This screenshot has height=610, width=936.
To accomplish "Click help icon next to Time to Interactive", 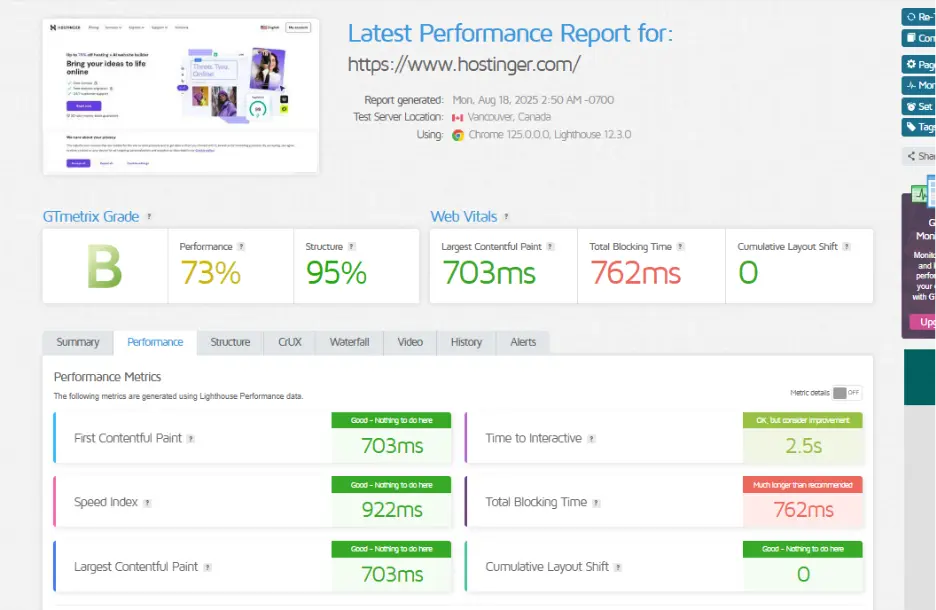I will [591, 439].
